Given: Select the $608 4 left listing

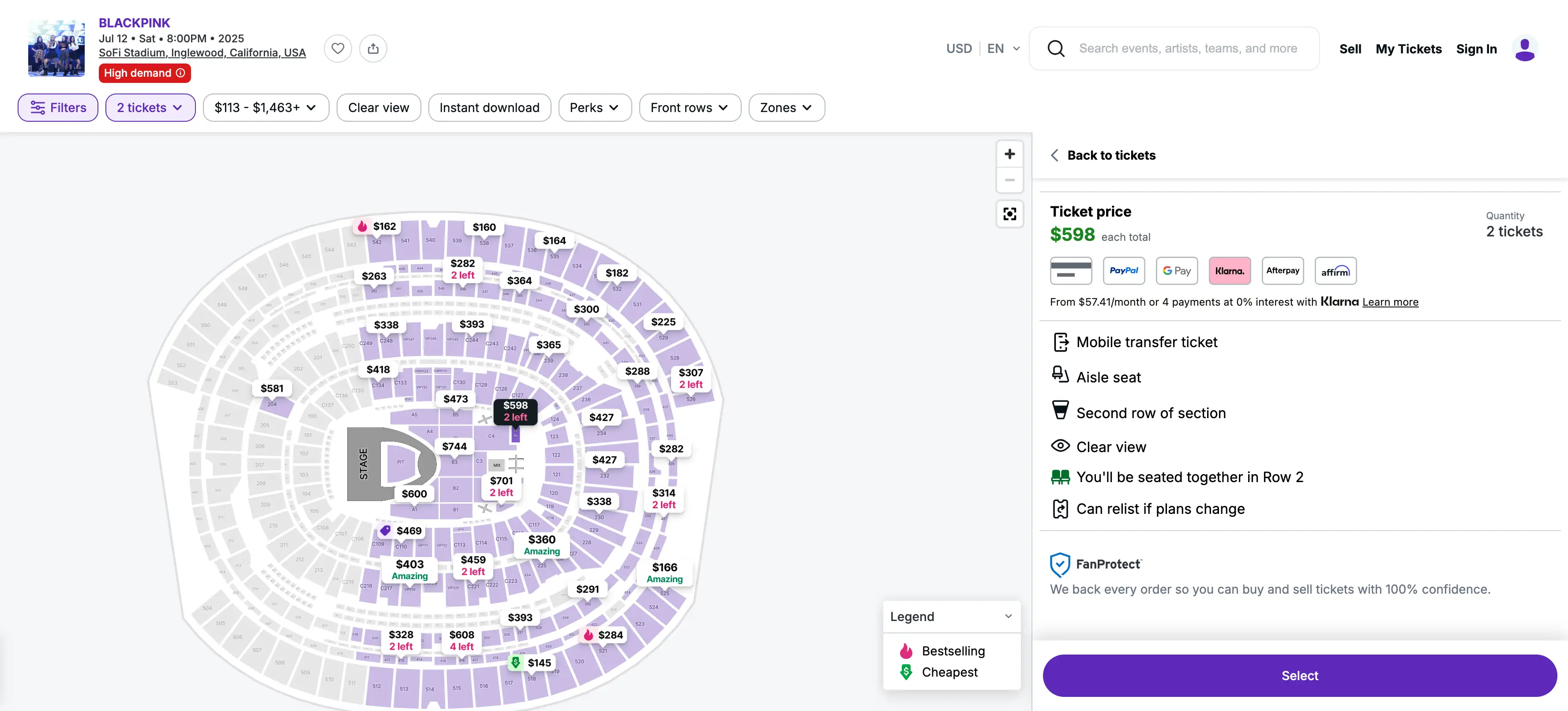Looking at the screenshot, I should tap(461, 640).
